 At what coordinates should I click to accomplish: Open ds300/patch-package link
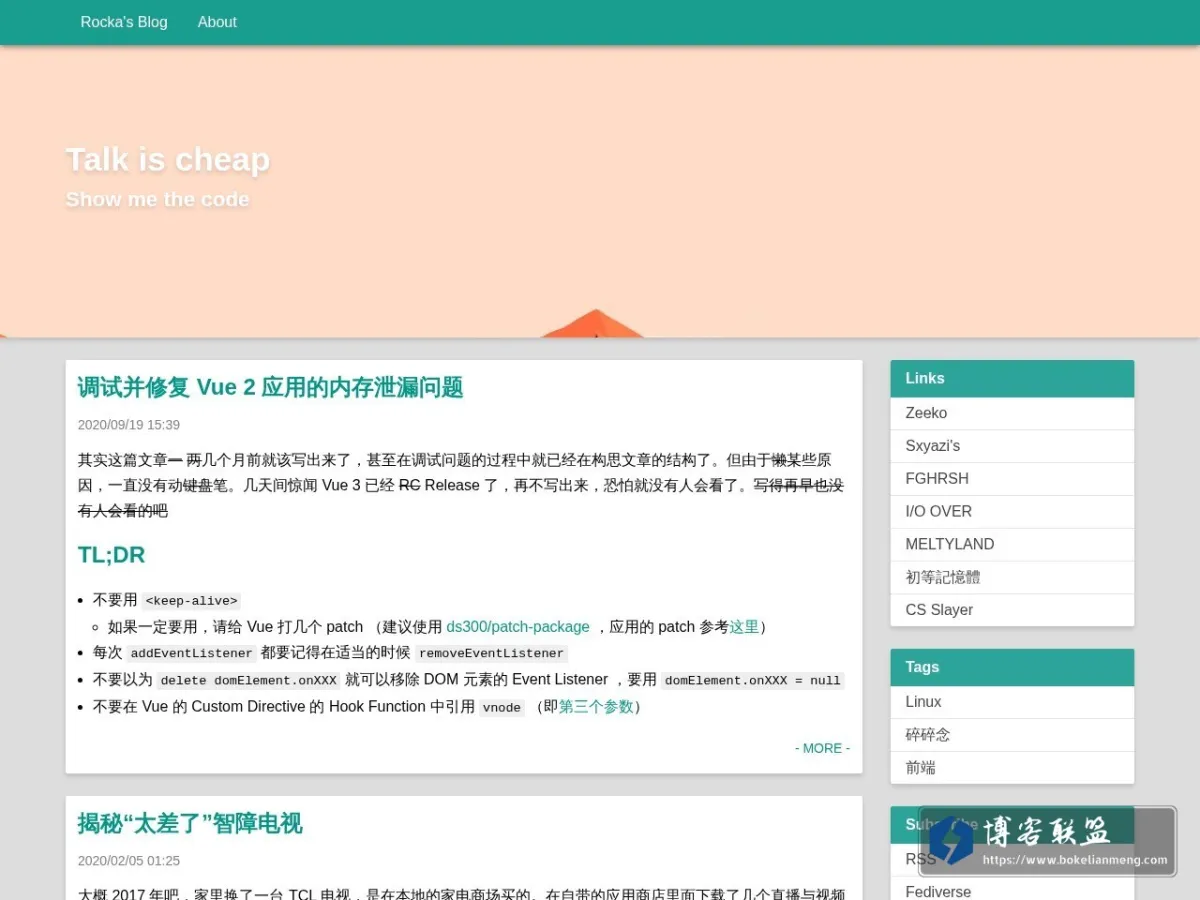point(518,627)
